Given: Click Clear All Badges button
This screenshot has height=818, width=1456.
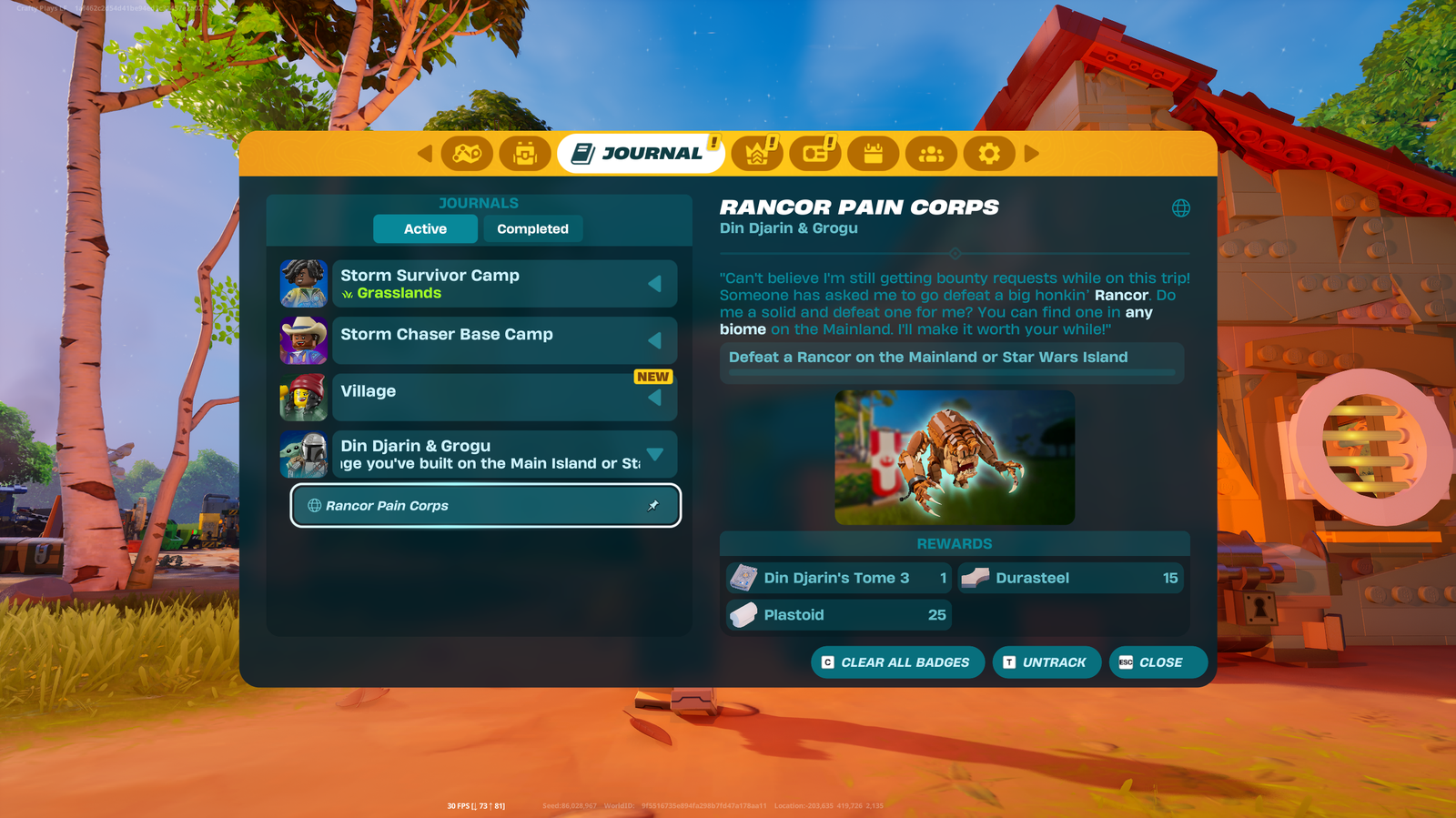Looking at the screenshot, I should (x=897, y=662).
